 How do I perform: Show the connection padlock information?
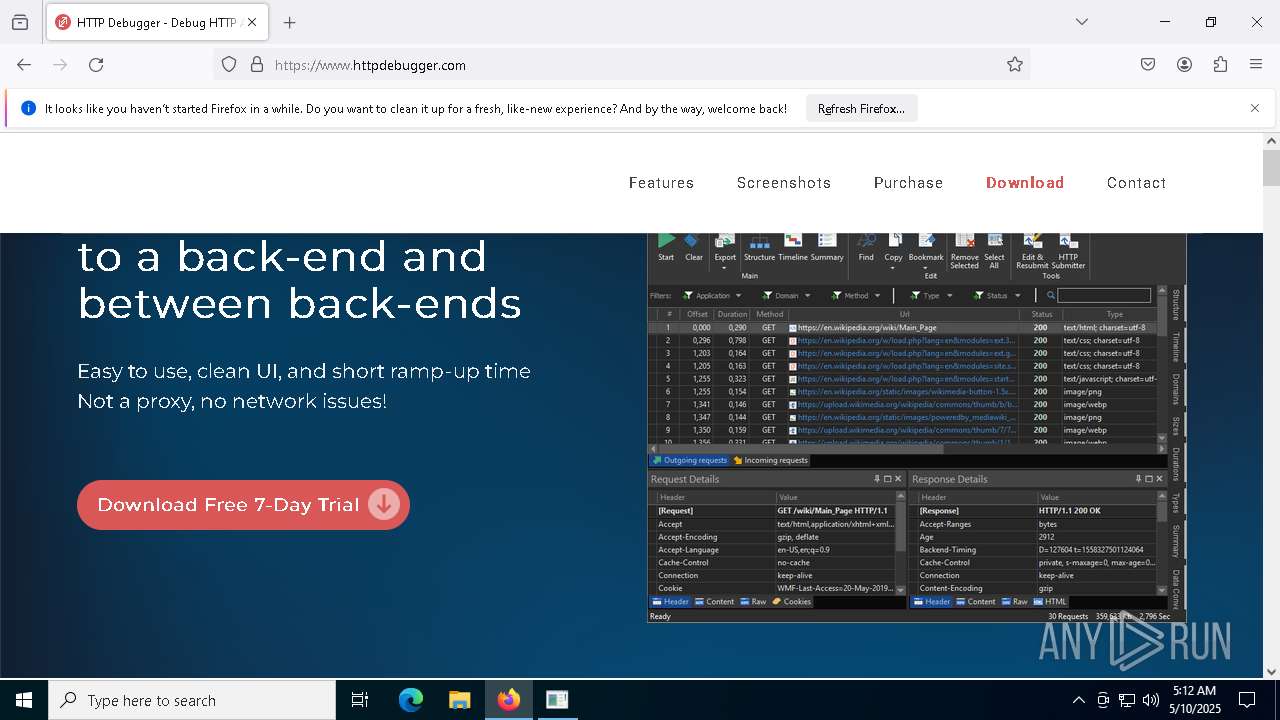click(257, 65)
